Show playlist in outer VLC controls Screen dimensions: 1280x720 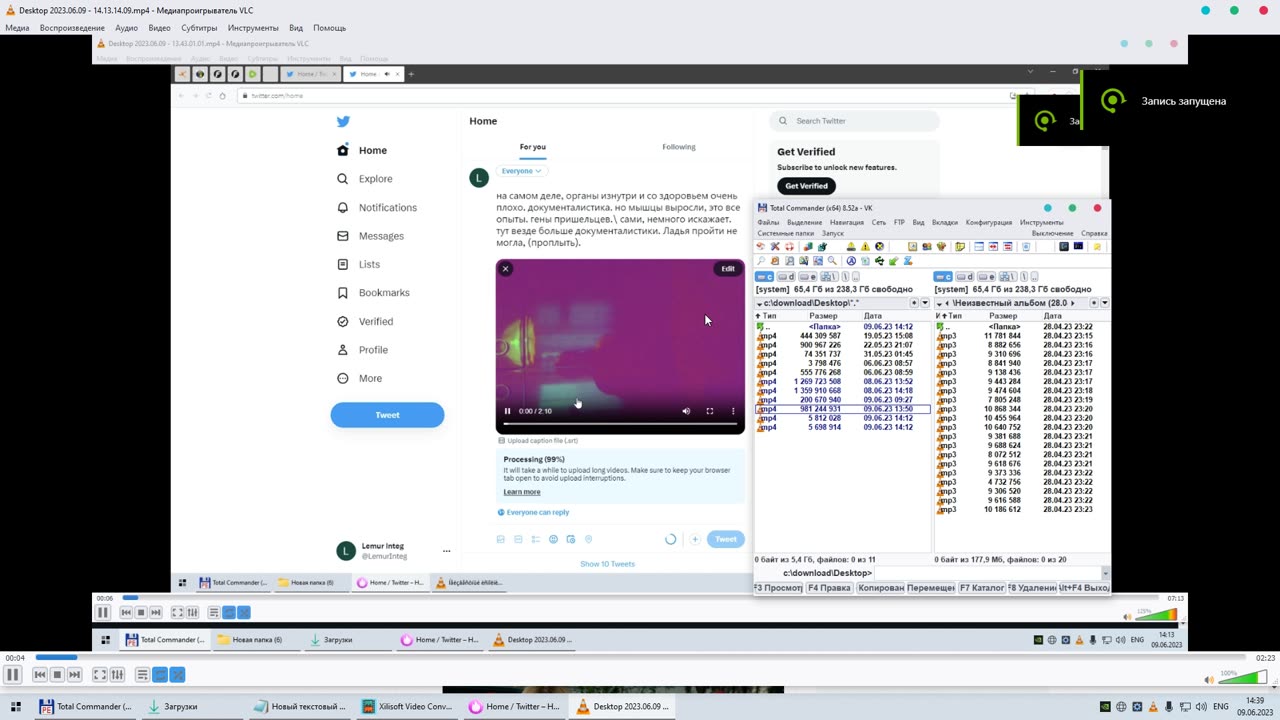point(143,675)
